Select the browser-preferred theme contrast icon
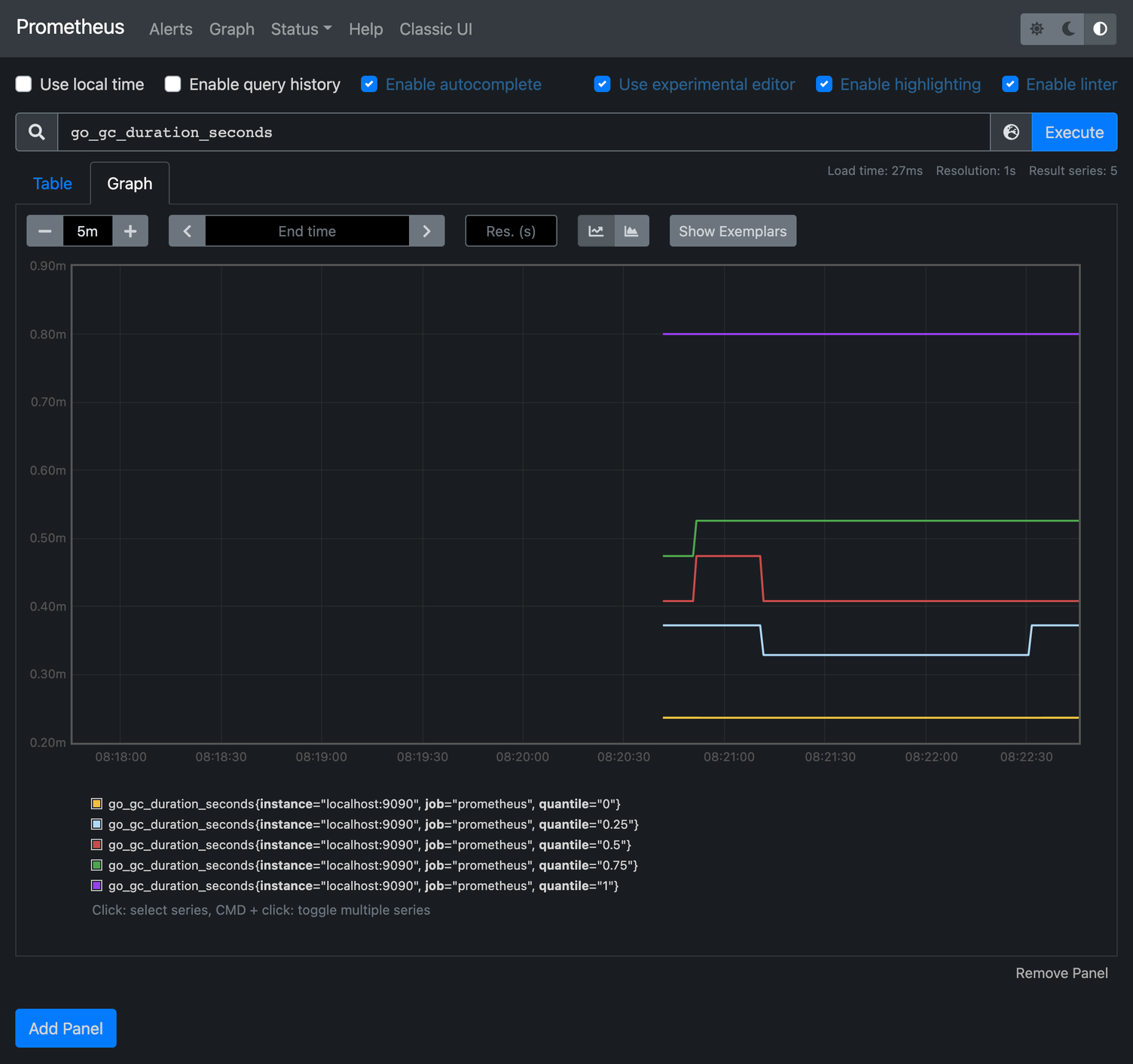The image size is (1133, 1064). 1100,29
